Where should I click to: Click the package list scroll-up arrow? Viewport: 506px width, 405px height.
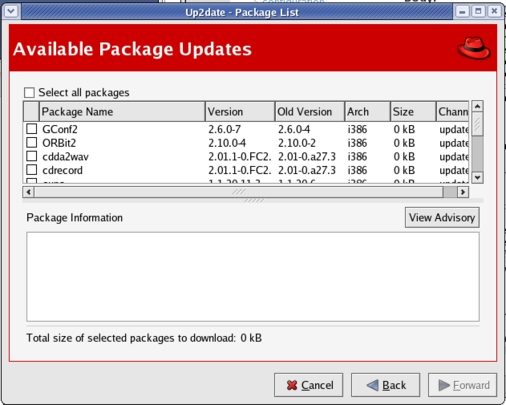coord(477,106)
